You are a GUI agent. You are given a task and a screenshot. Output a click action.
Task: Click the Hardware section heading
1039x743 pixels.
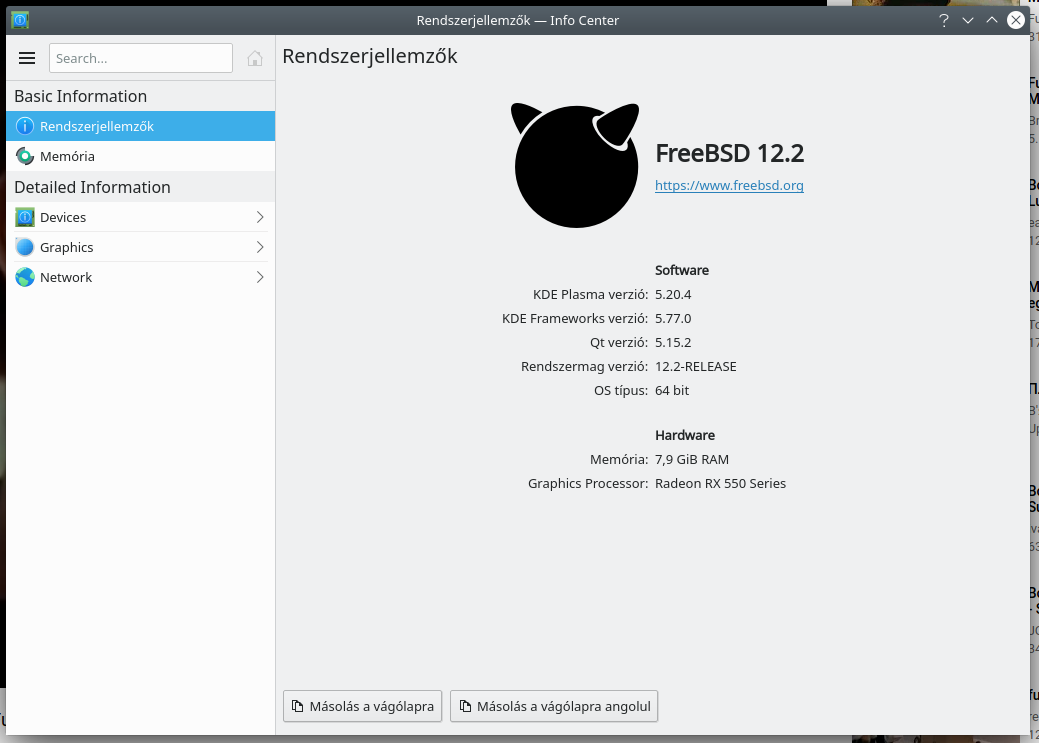(684, 435)
